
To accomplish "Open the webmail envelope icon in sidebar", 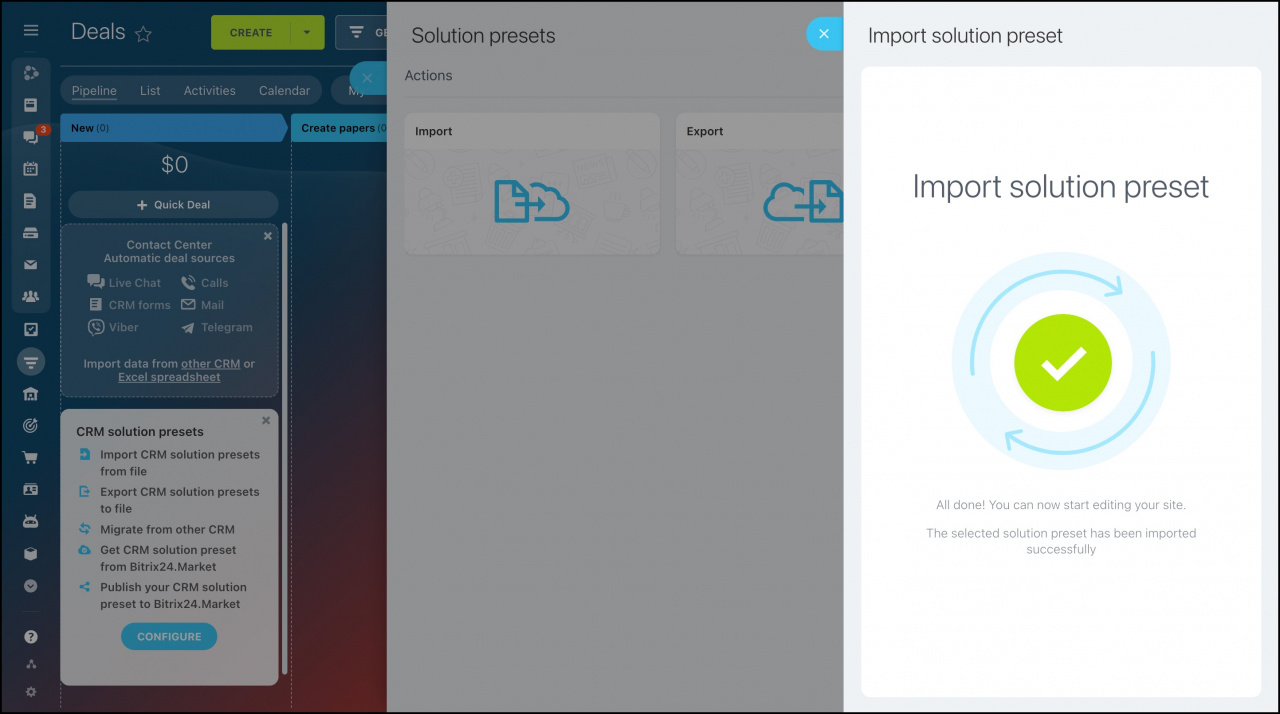I will pyautogui.click(x=31, y=265).
